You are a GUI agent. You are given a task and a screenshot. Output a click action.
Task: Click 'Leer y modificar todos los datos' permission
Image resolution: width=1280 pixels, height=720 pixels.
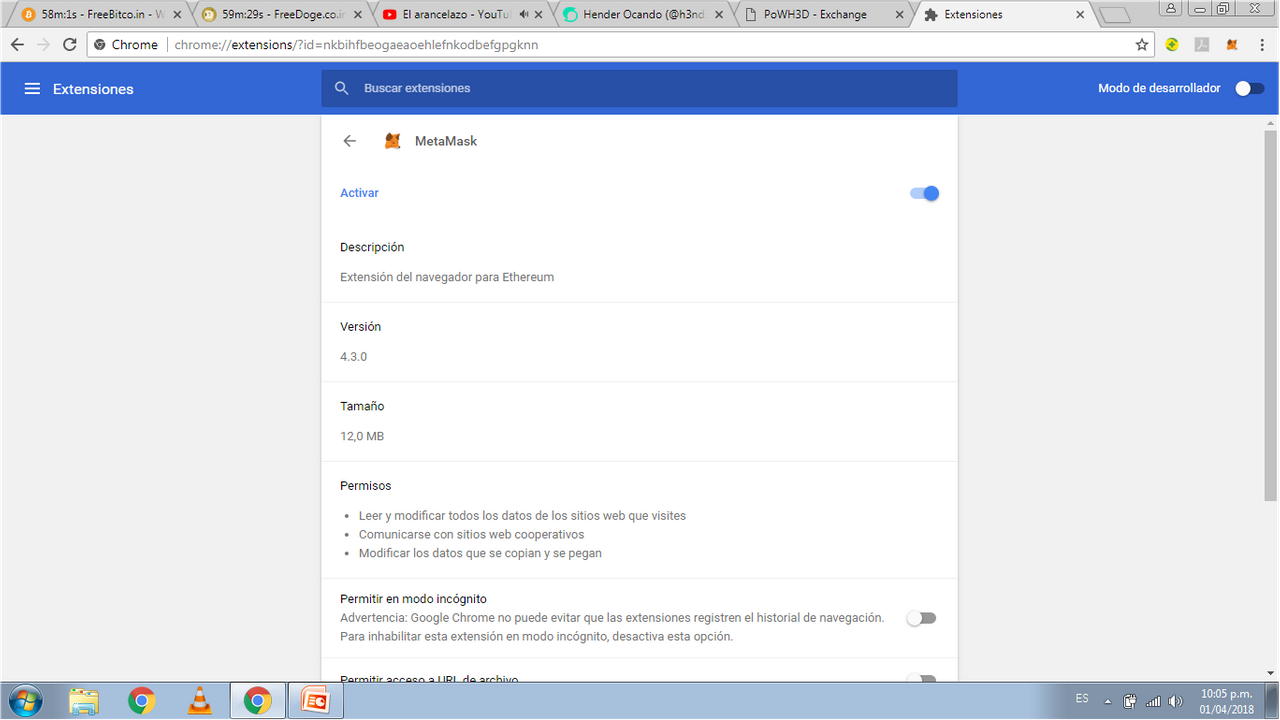[522, 516]
